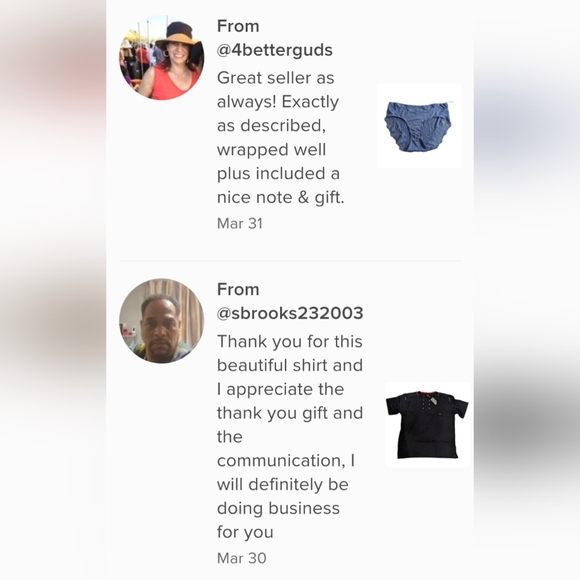Tap the @4betterguds username link
This screenshot has width=580, height=580.
coord(274,50)
